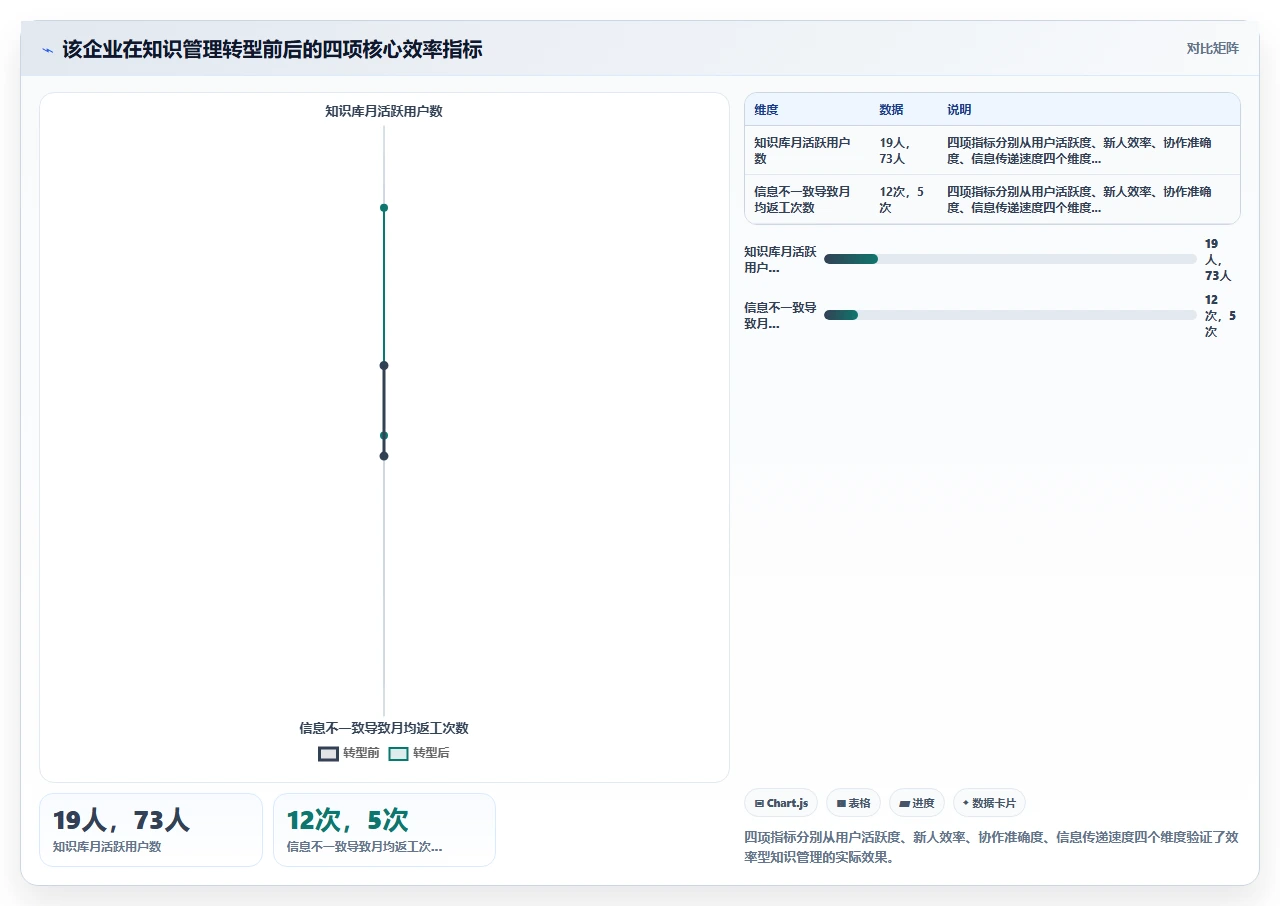Screen dimensions: 1280x906
Task: Click the summary description paragraph below the tags
Action: point(991,847)
